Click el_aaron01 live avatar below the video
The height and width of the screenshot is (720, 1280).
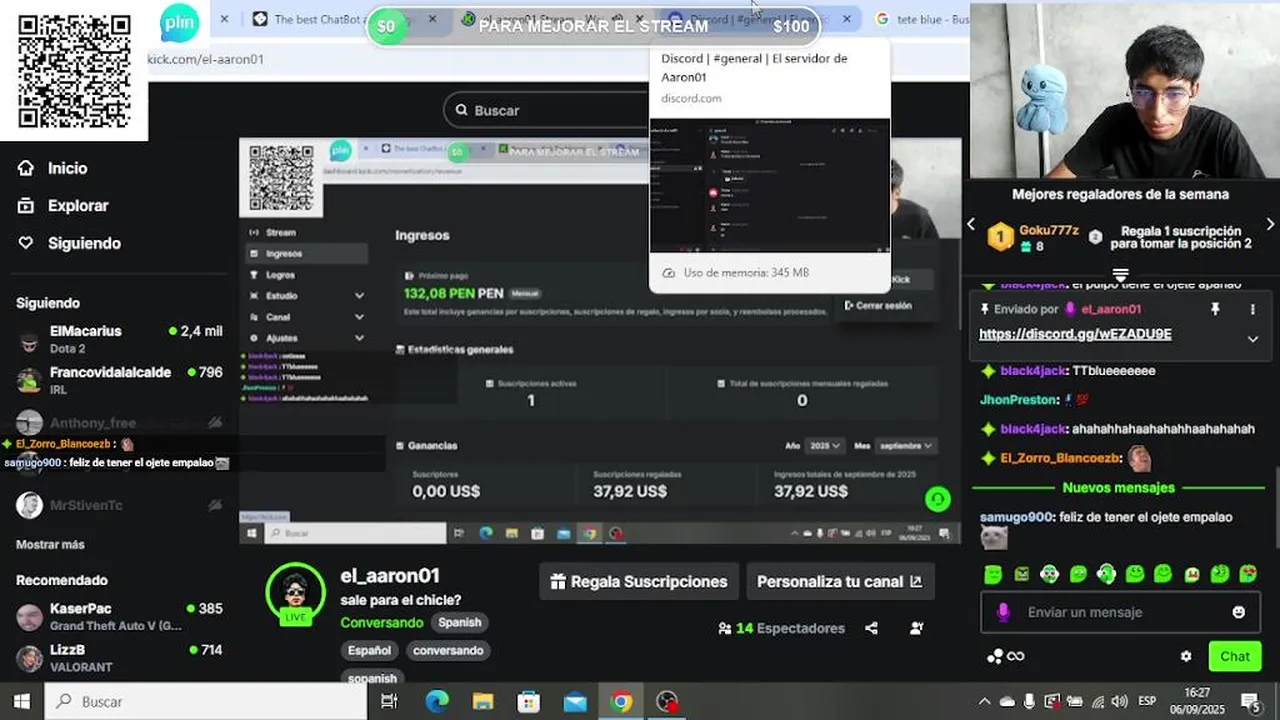coord(295,592)
